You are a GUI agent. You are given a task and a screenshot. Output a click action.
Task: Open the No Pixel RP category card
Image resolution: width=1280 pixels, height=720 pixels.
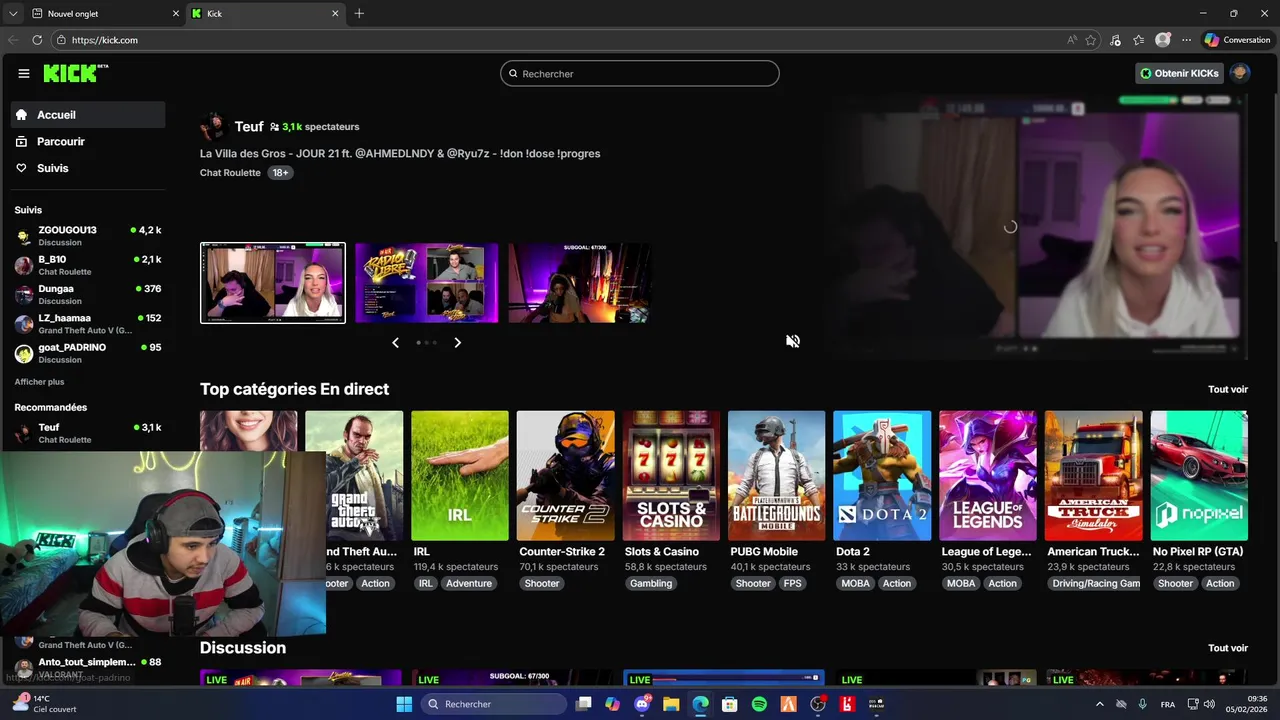click(1199, 476)
